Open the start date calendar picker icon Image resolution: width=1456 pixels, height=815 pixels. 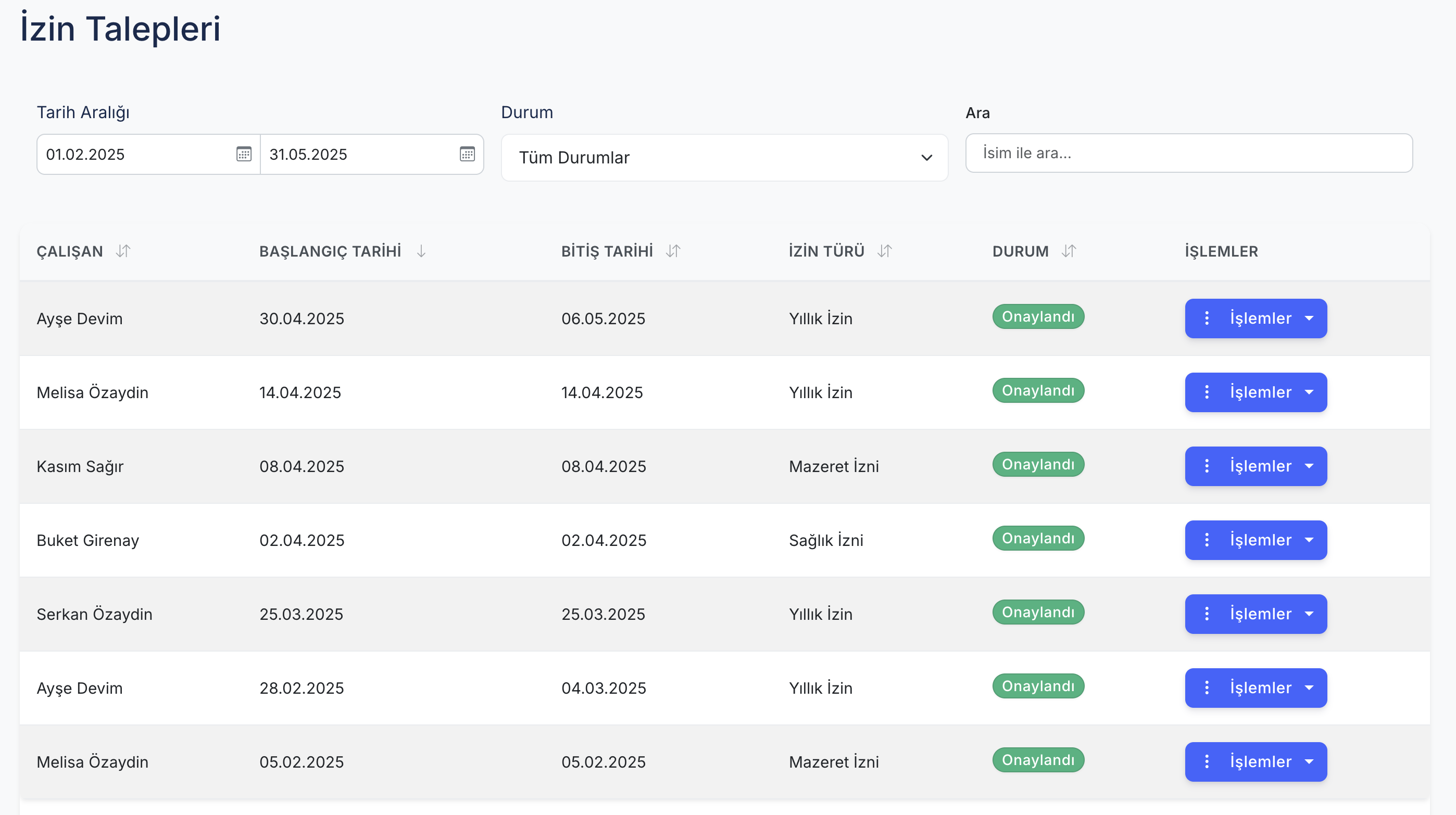click(x=244, y=154)
